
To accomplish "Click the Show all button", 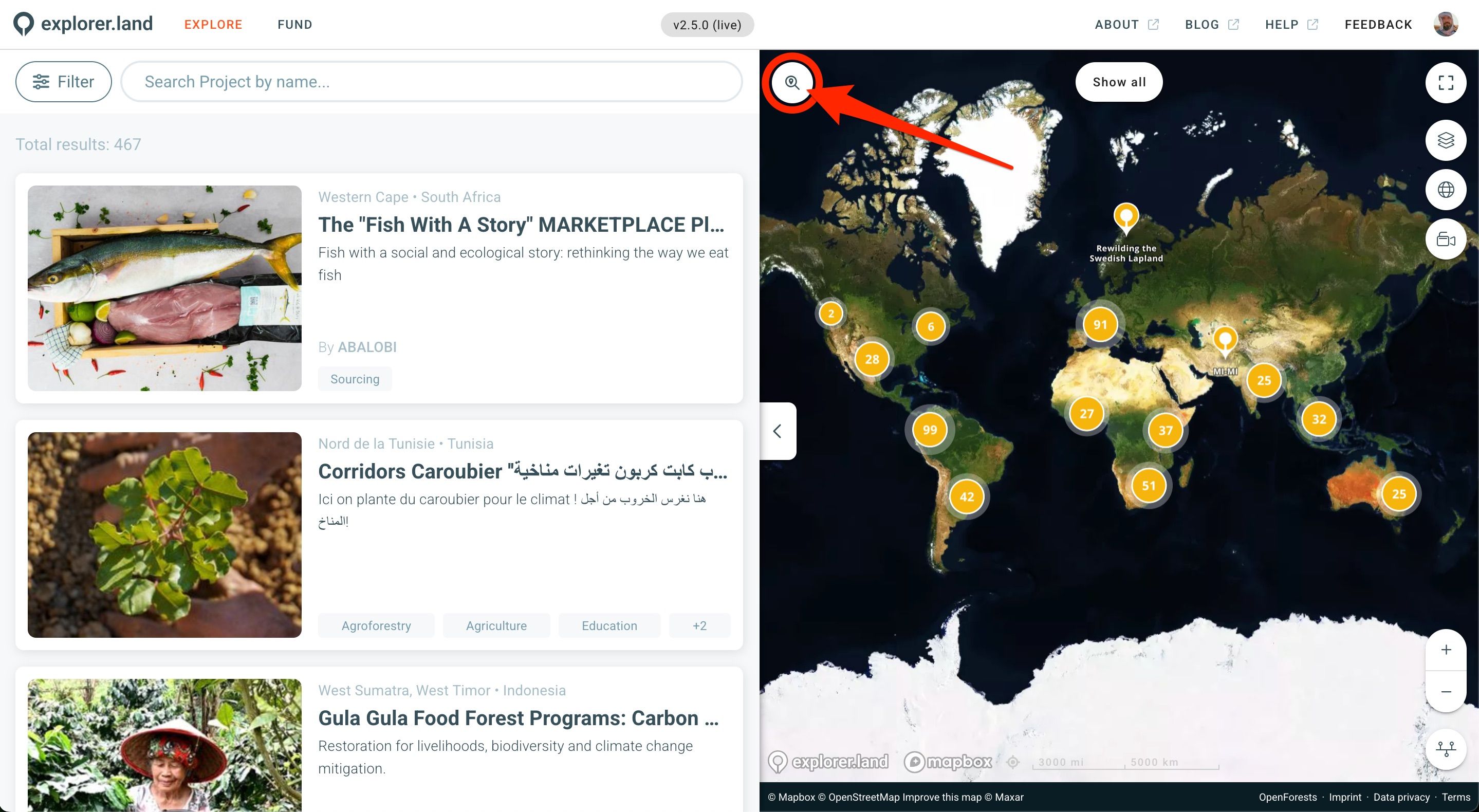I will click(1119, 82).
